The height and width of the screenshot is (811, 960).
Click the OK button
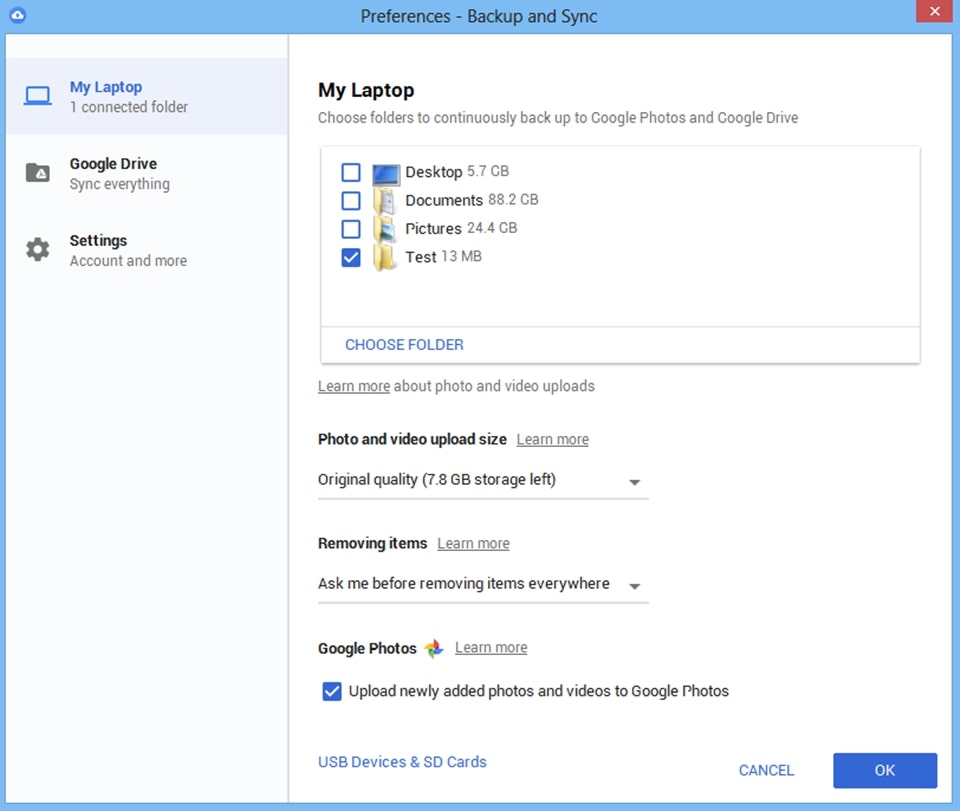(884, 769)
